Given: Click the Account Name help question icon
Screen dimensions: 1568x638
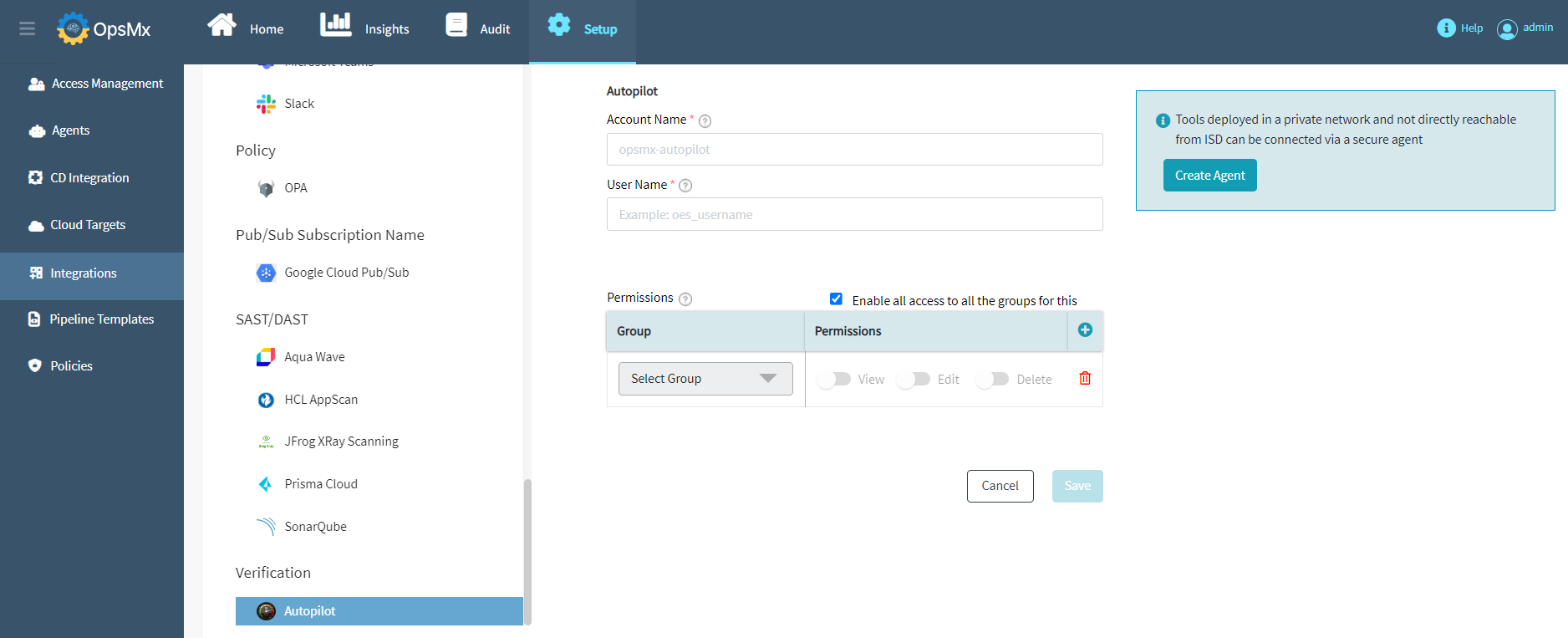Looking at the screenshot, I should (705, 121).
